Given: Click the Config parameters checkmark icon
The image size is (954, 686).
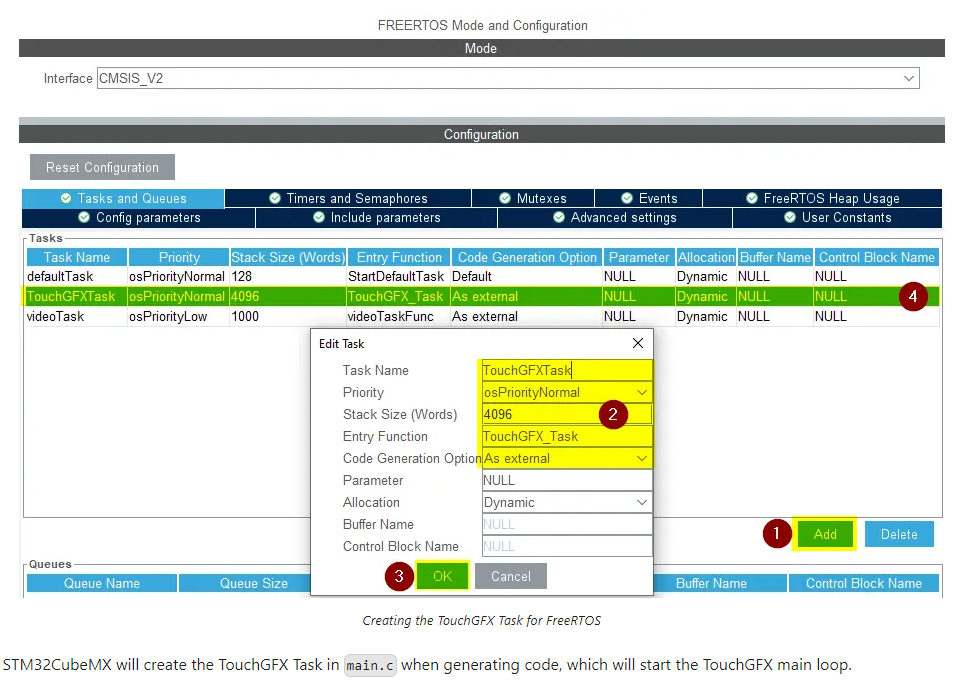Looking at the screenshot, I should pyautogui.click(x=84, y=218).
